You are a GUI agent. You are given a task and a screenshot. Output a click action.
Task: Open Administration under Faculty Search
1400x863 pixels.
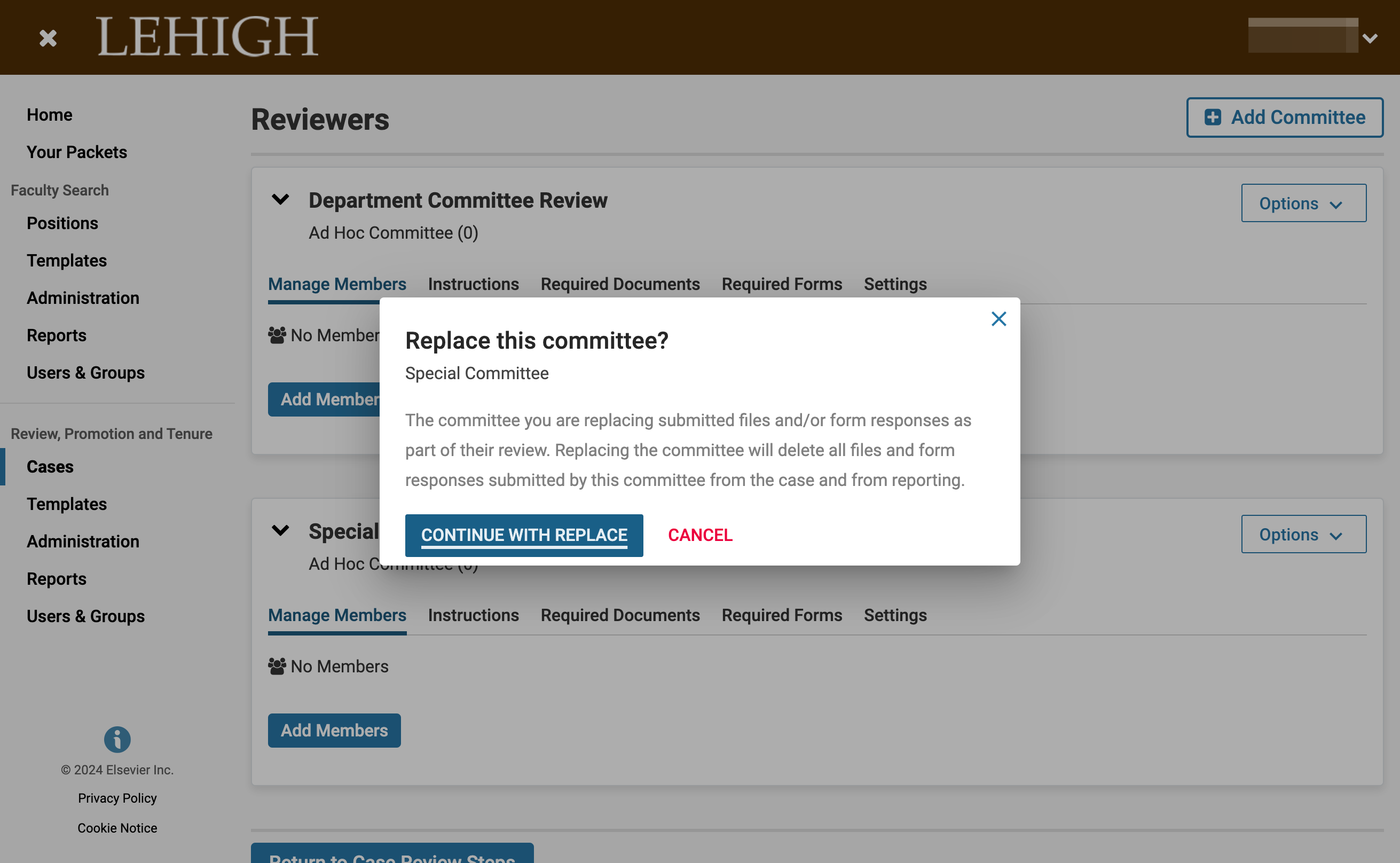point(83,298)
